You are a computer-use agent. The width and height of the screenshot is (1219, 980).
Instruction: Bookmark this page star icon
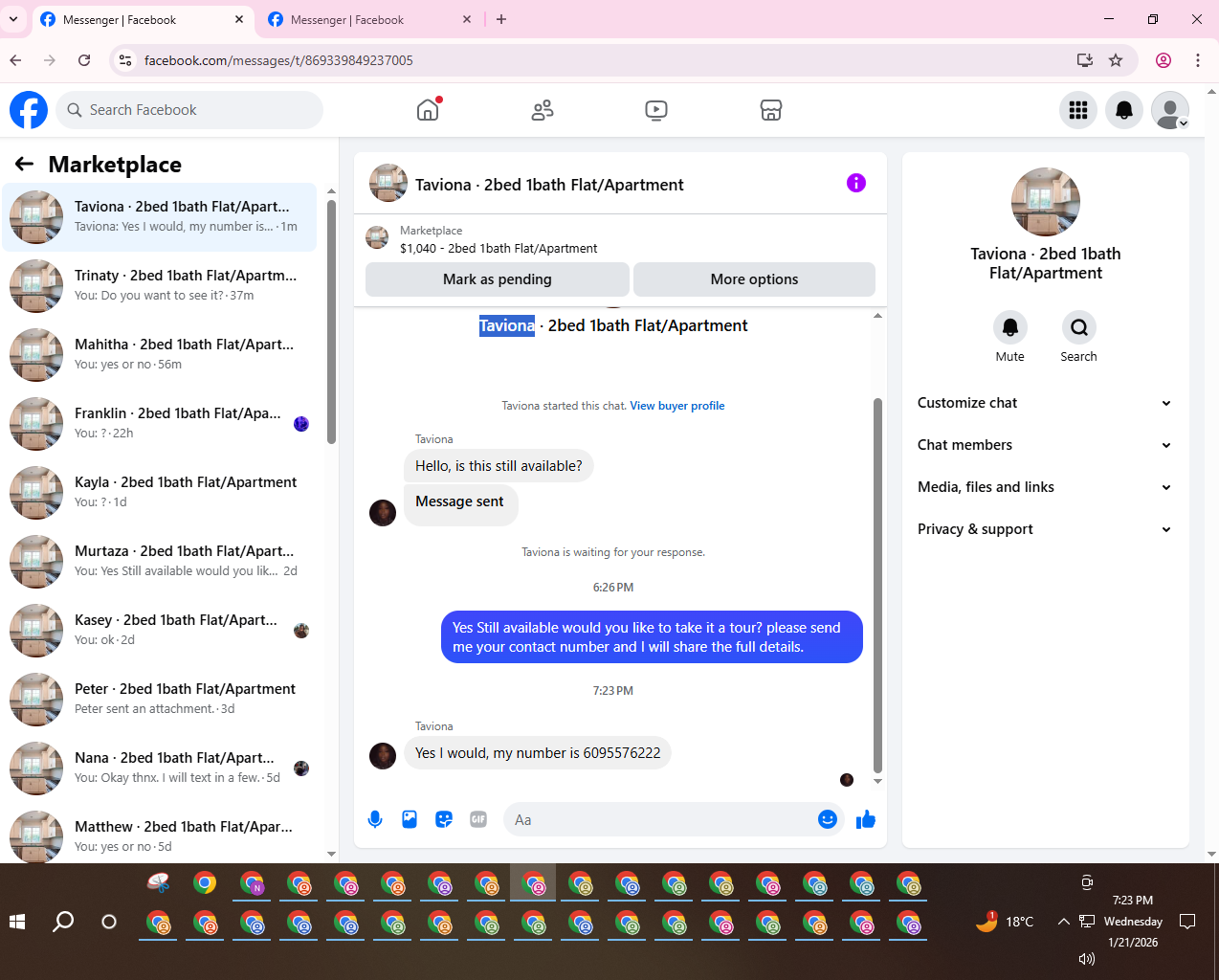click(x=1116, y=60)
